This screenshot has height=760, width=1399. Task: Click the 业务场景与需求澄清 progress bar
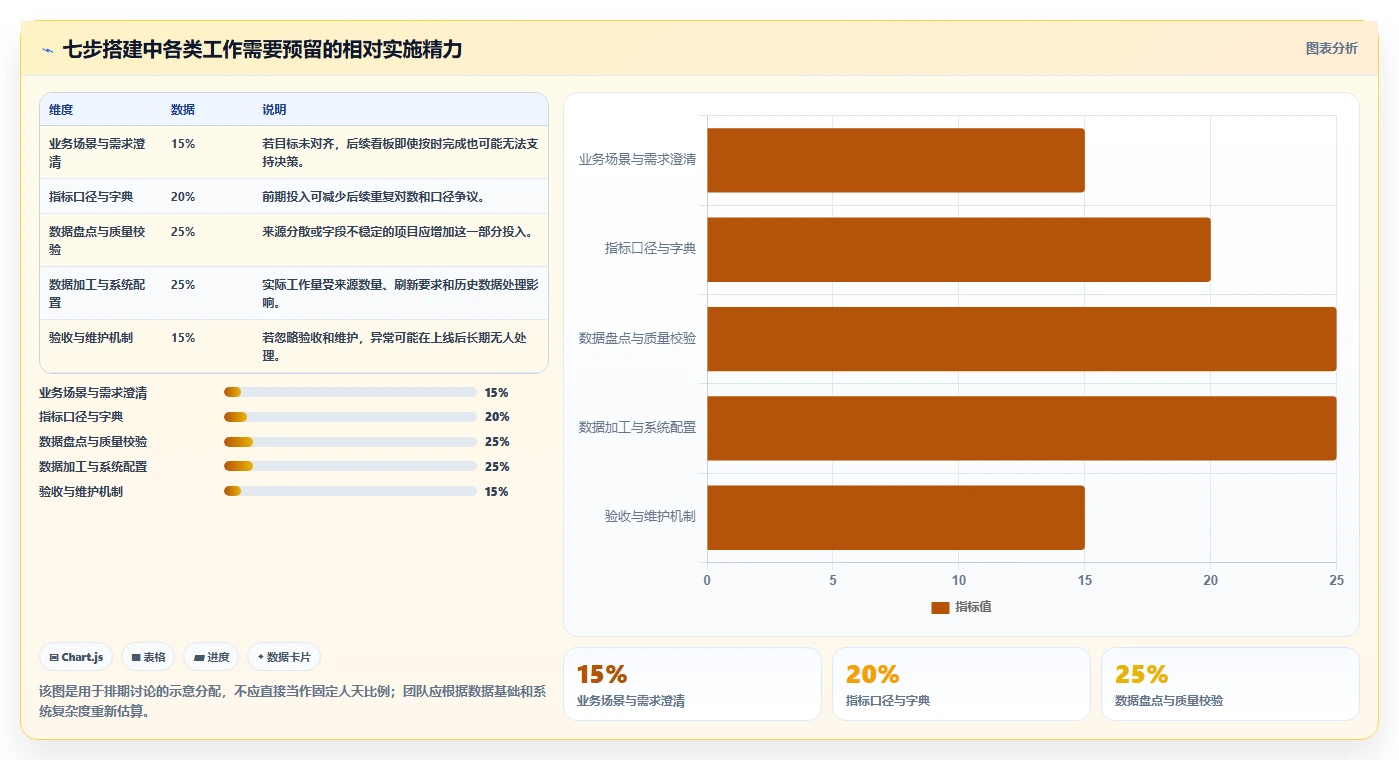350,392
